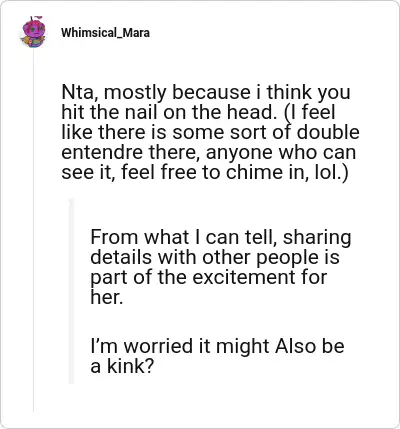The image size is (400, 429).
Task: Click the phrase "mostly because i think you"
Action: tap(227, 93)
